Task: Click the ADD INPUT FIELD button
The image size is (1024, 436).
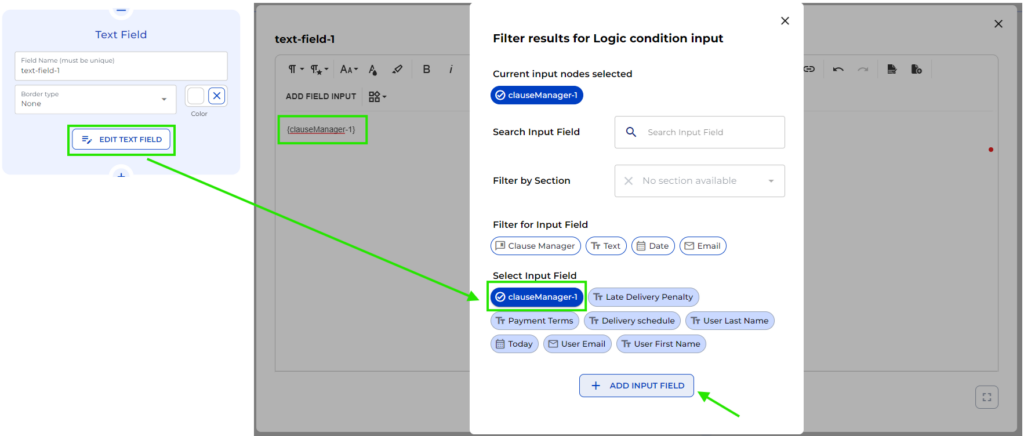Action: [636, 386]
